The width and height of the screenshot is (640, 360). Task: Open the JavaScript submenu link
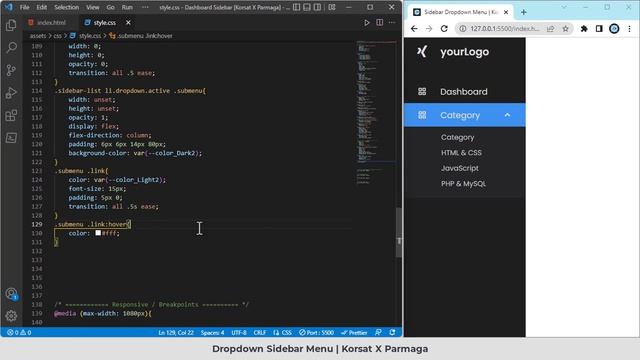460,168
